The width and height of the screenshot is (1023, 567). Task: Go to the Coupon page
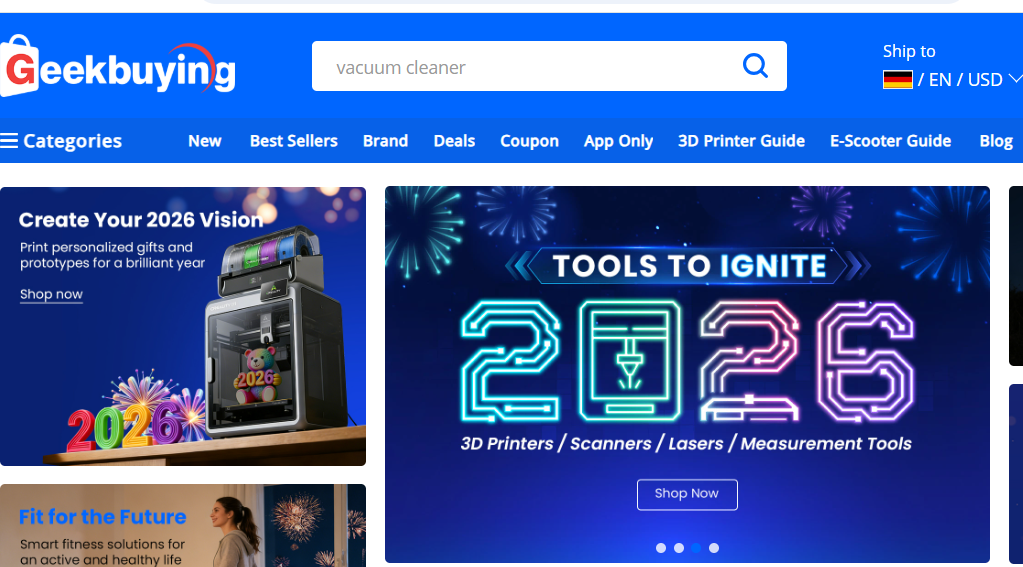coord(529,141)
